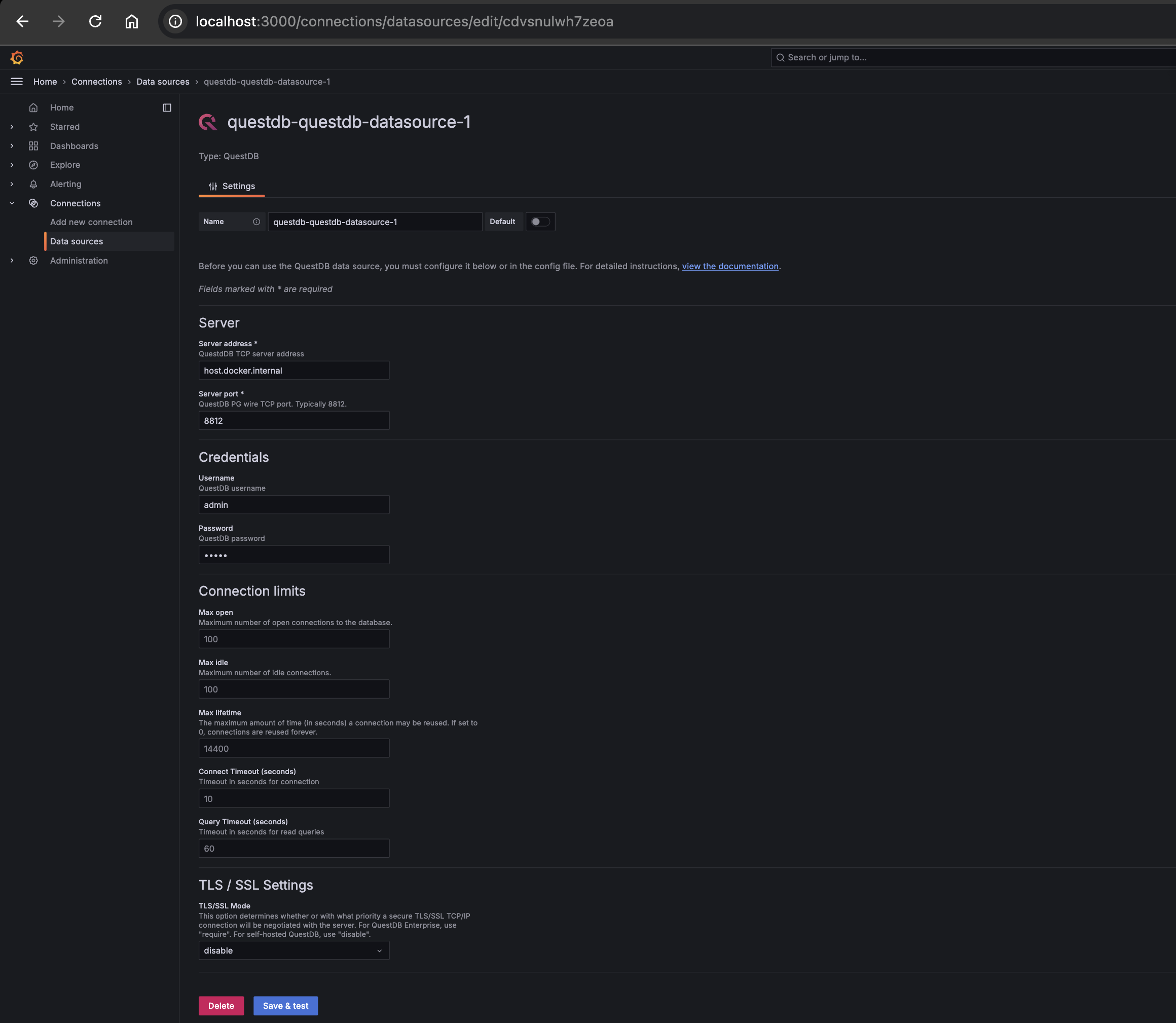
Task: Click the search magnifier icon
Action: [x=781, y=58]
